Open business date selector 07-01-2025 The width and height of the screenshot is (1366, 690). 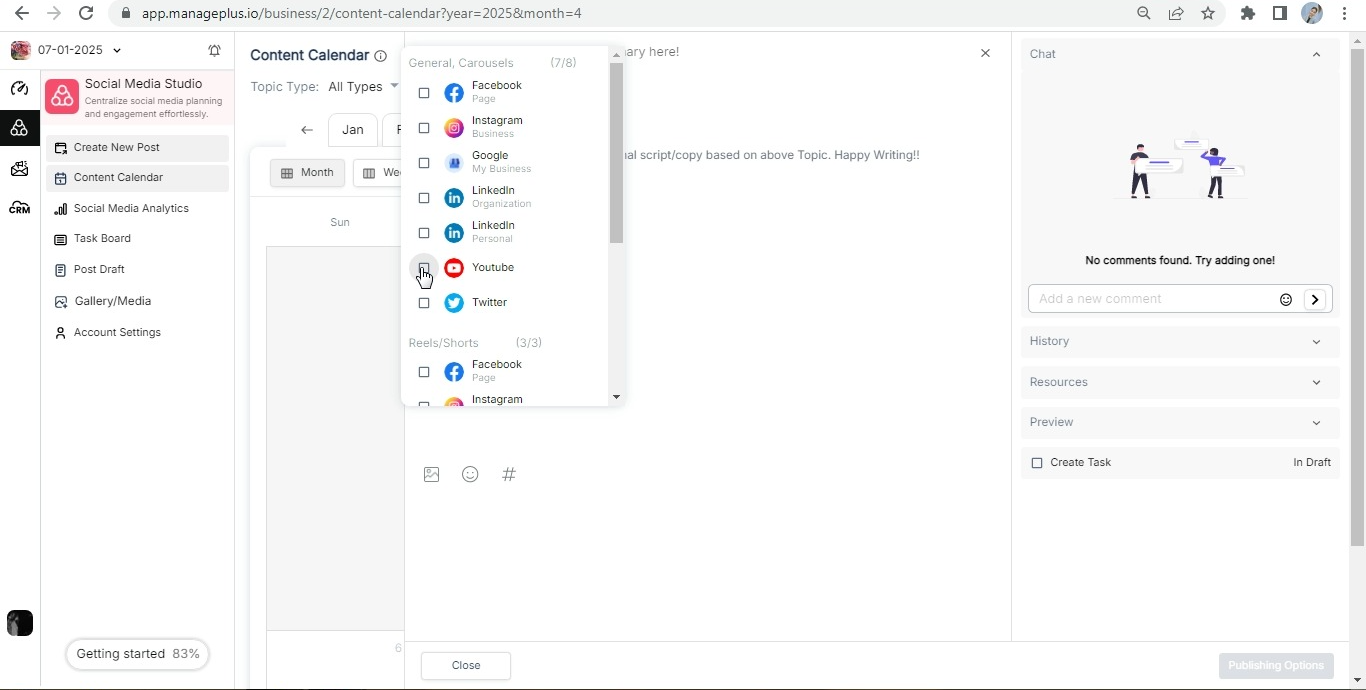click(x=79, y=50)
